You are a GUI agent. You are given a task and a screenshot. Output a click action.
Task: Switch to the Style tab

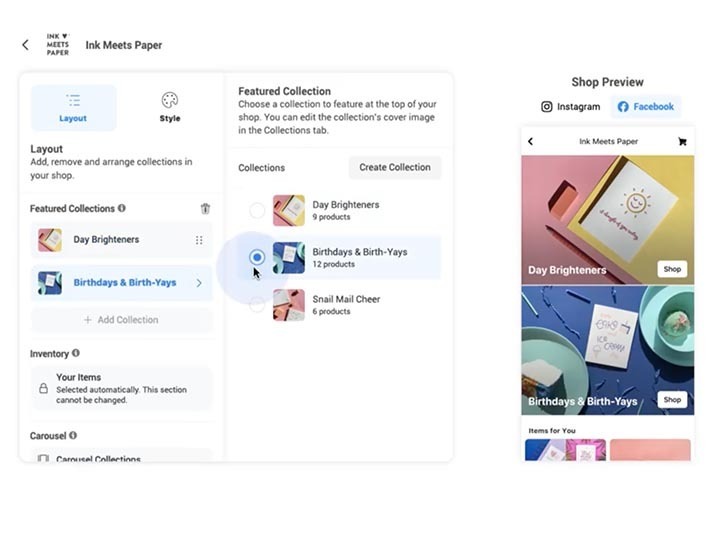click(x=170, y=108)
